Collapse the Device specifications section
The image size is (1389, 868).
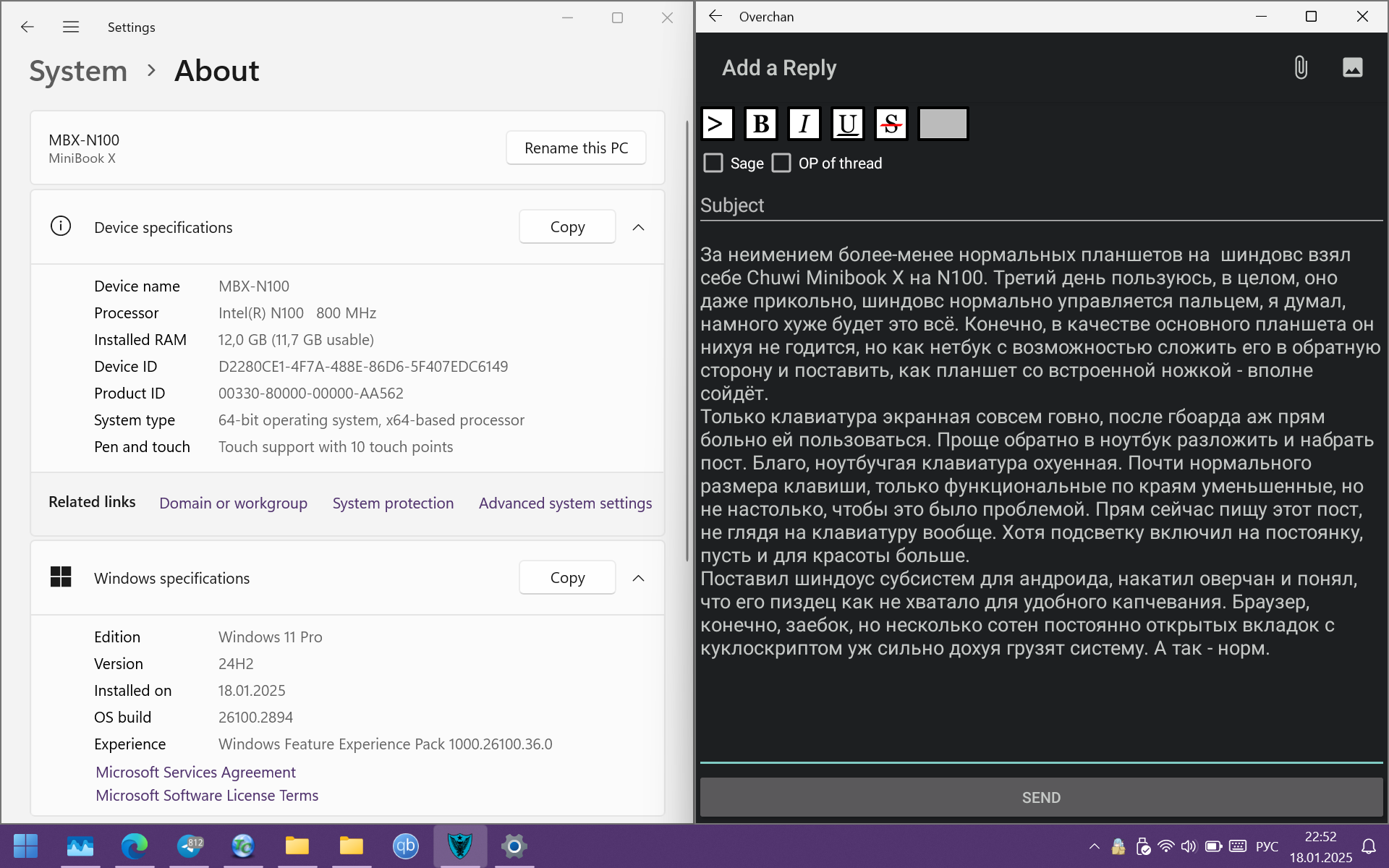coord(638,227)
